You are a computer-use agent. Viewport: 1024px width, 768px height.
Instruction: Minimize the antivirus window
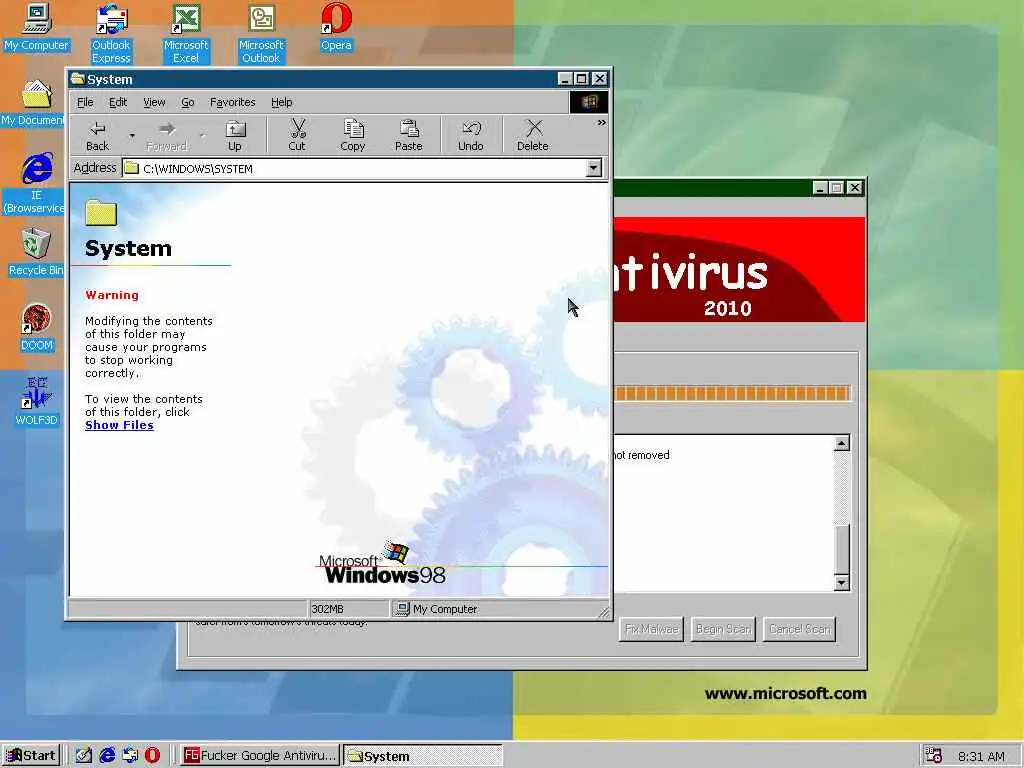point(820,188)
